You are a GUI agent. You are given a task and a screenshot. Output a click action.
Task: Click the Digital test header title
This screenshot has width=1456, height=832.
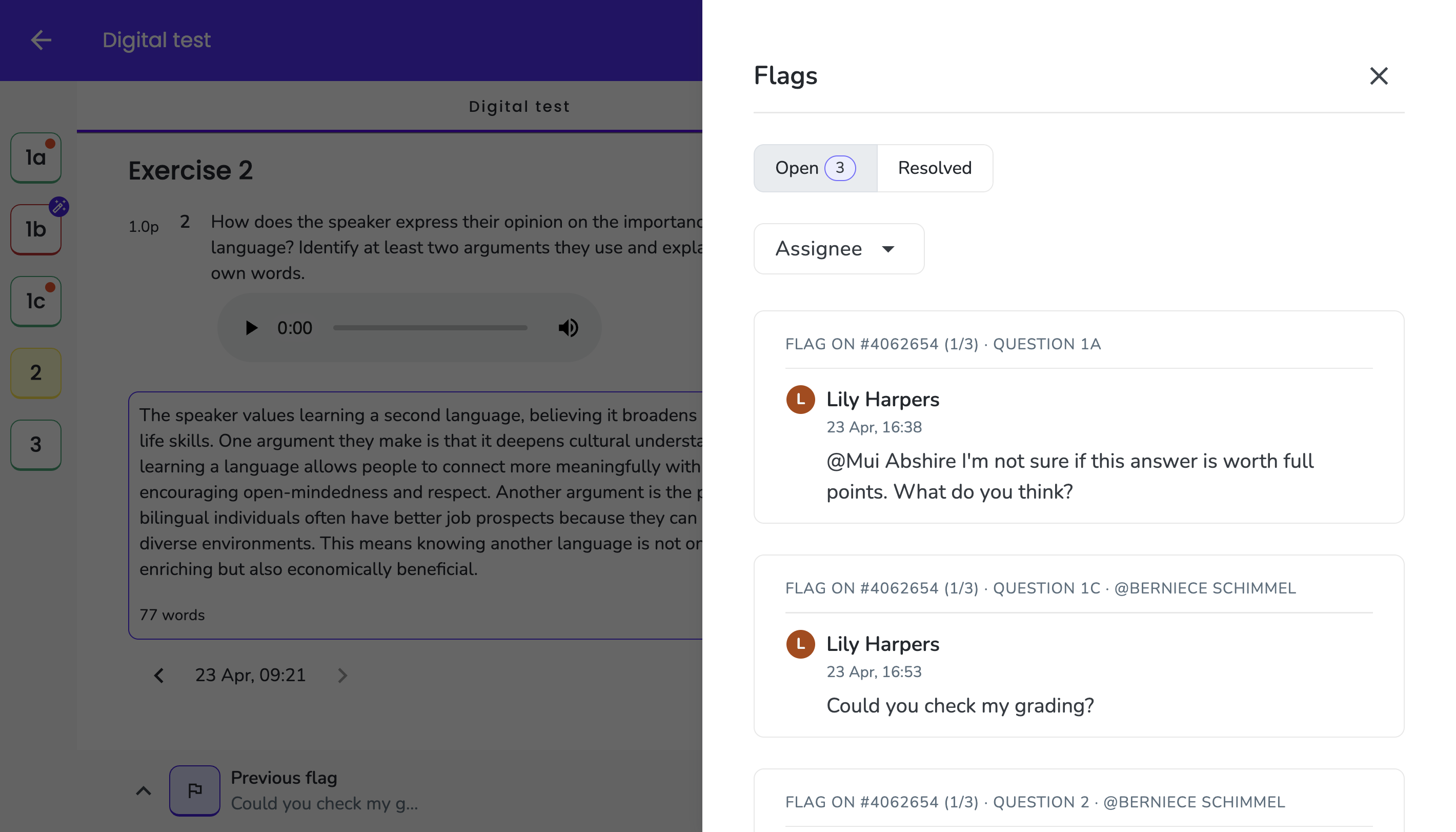tap(156, 40)
